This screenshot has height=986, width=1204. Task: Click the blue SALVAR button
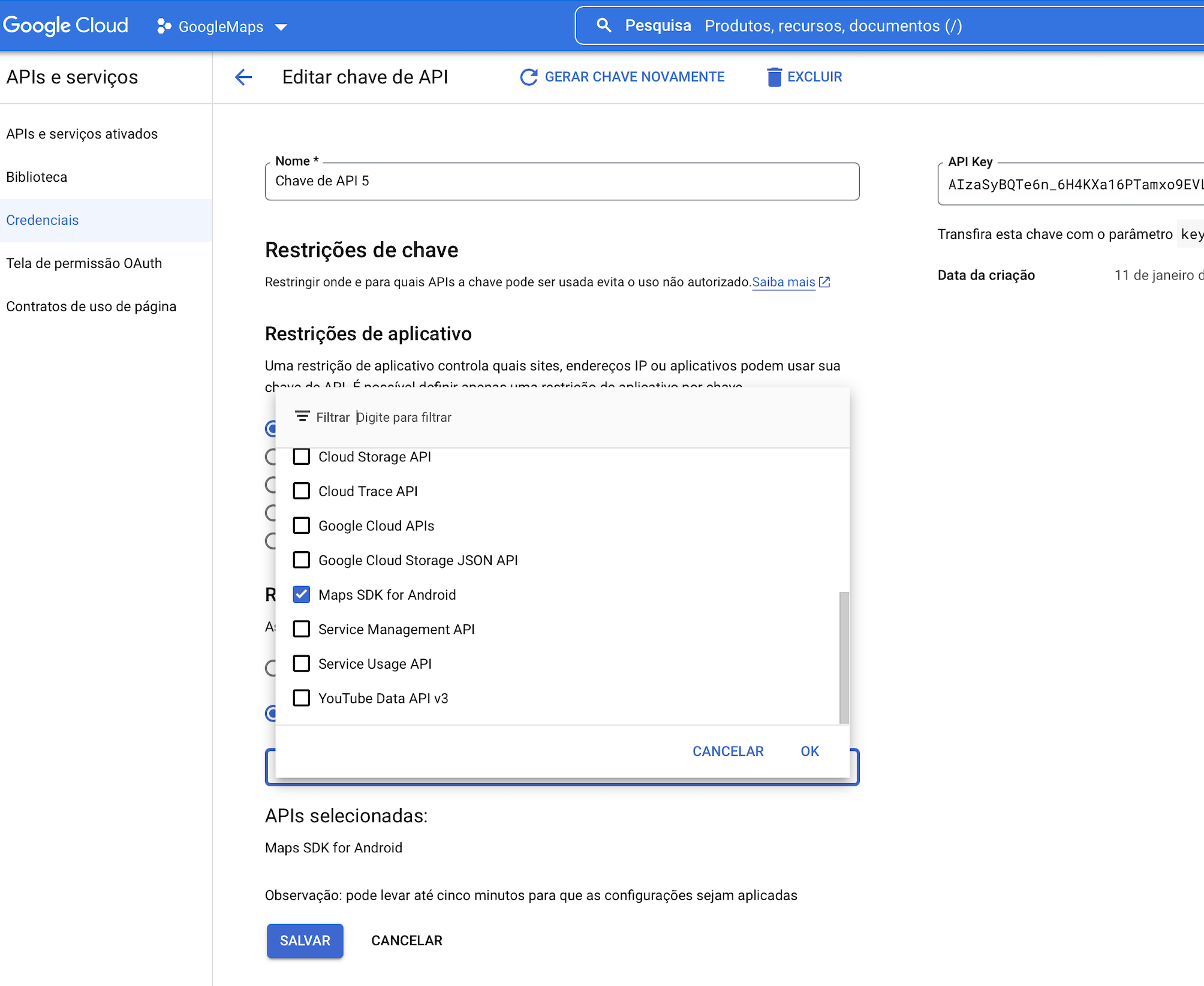click(x=305, y=940)
